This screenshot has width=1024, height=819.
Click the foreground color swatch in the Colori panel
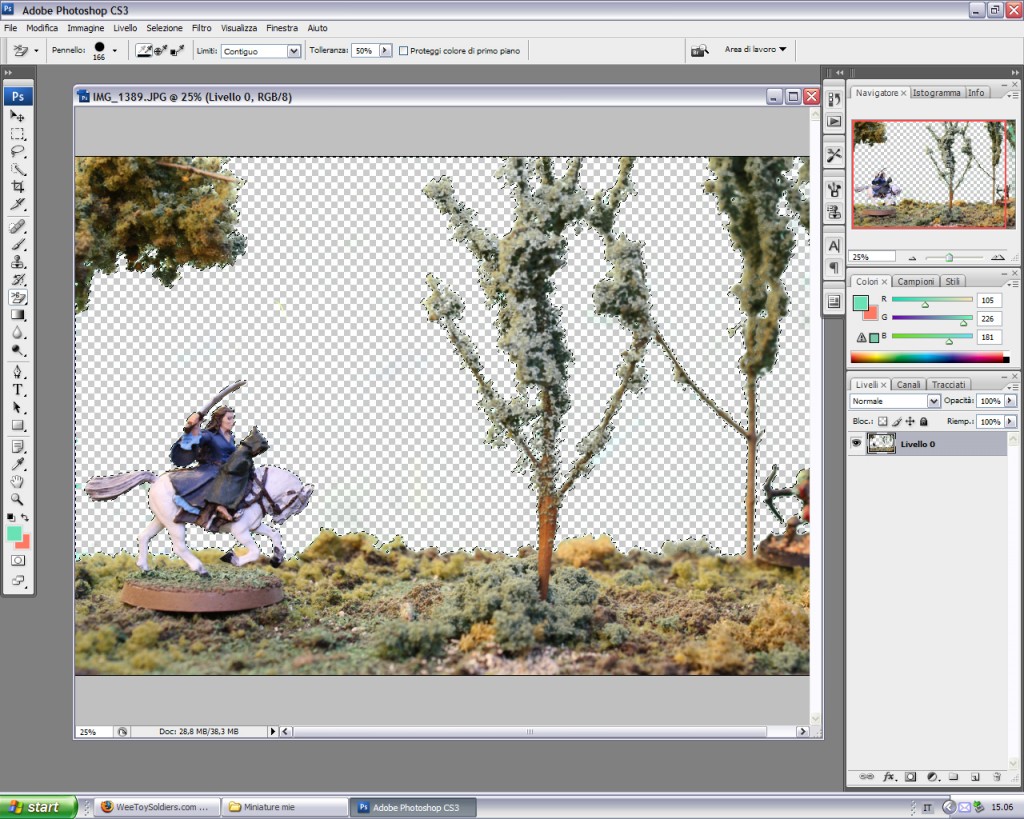coord(860,303)
